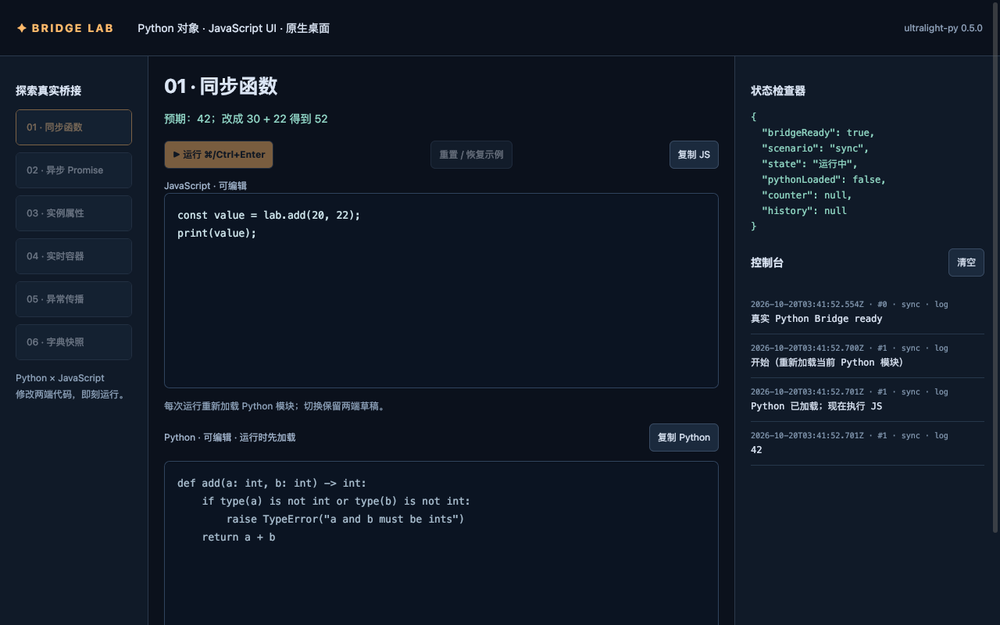Click log entry Python 已加载; 现在执行 JS

tap(816, 406)
